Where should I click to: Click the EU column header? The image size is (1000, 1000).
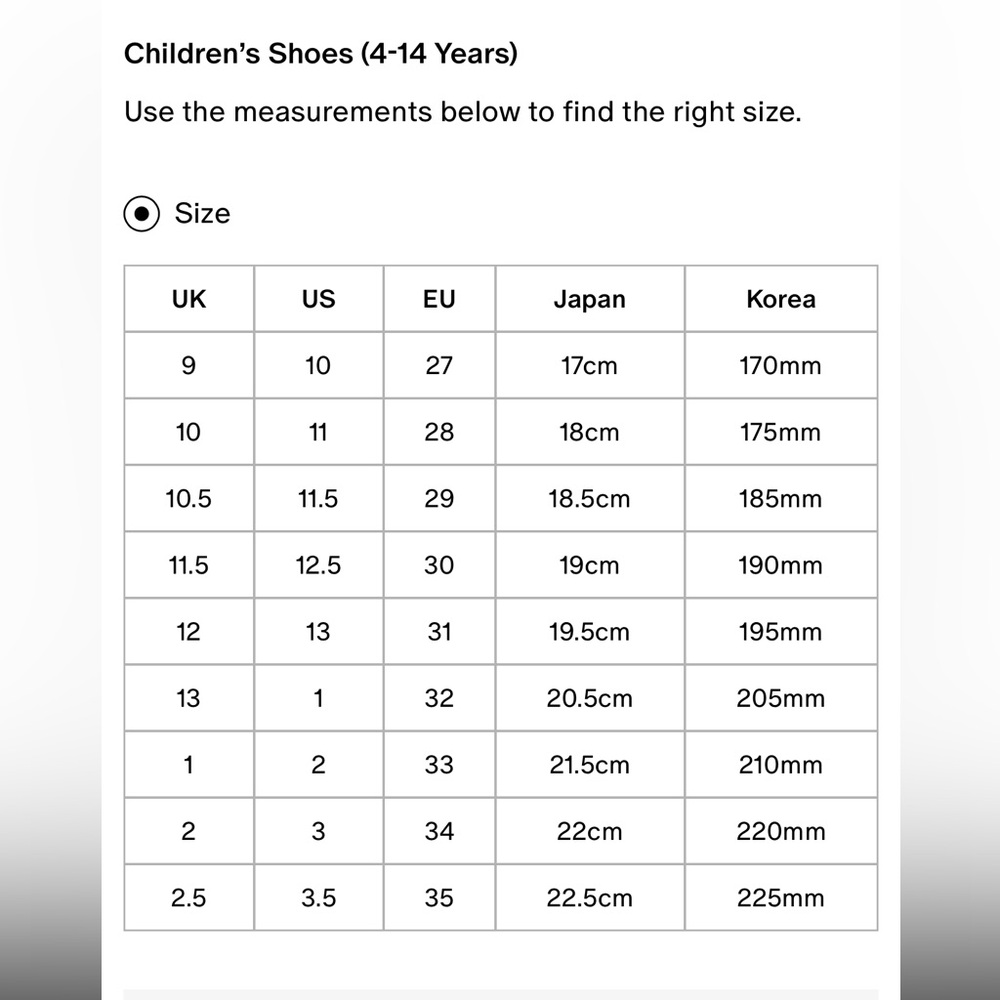[438, 299]
